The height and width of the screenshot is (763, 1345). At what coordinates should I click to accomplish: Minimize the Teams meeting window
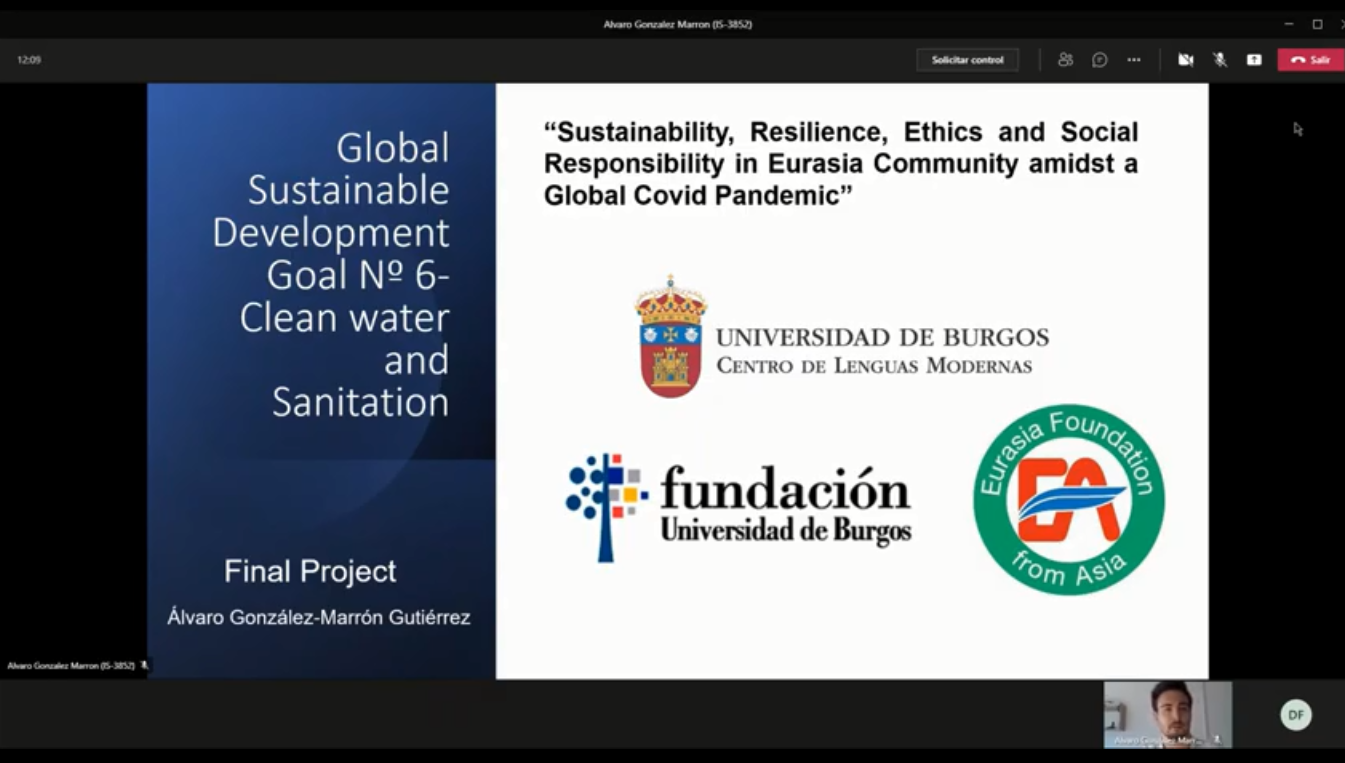tap(1288, 24)
